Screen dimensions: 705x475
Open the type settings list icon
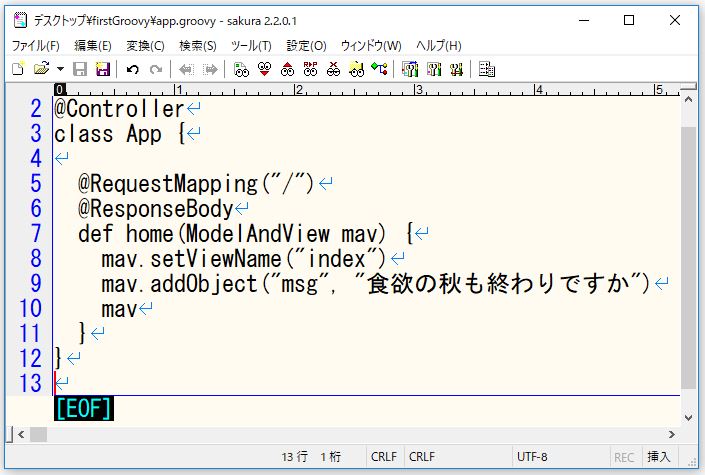pyautogui.click(x=410, y=69)
